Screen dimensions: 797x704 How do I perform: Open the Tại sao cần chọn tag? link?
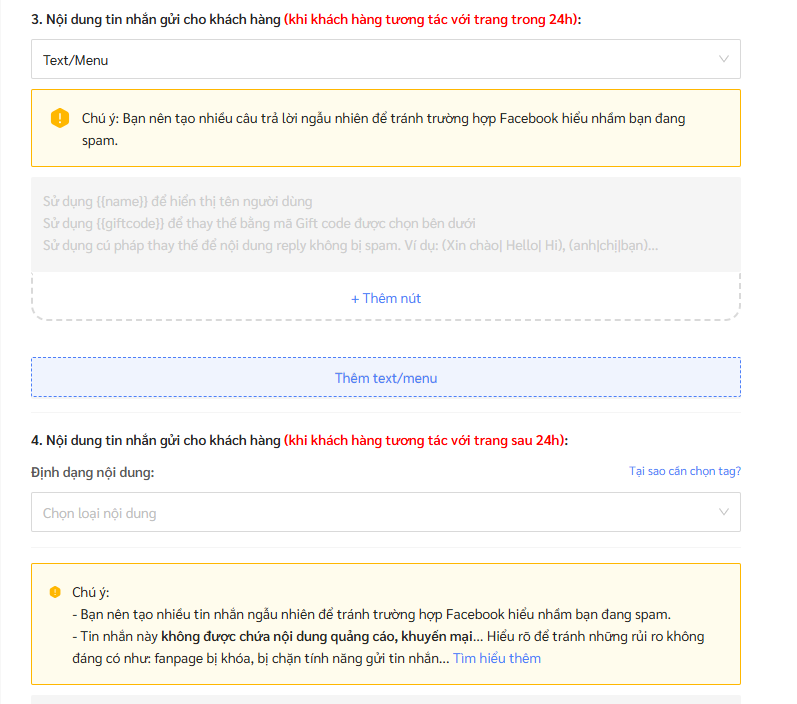click(x=684, y=471)
